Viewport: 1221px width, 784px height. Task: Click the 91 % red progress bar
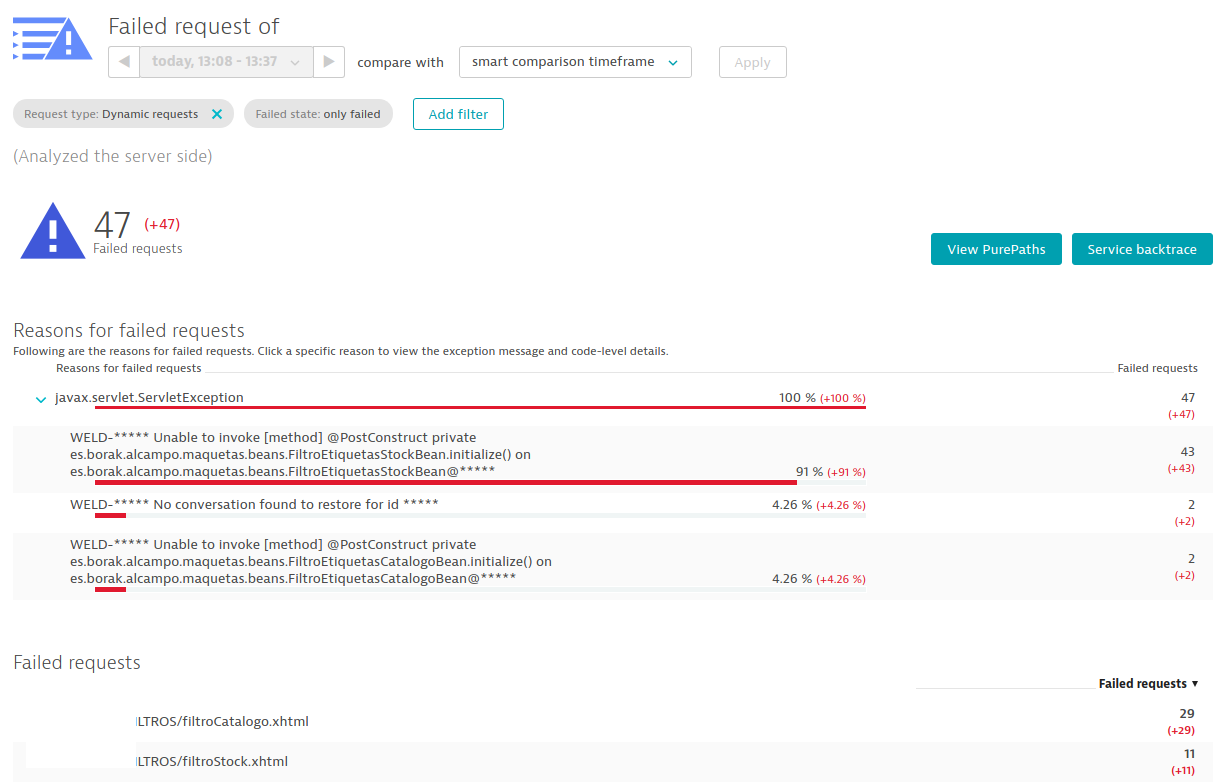[x=445, y=482]
